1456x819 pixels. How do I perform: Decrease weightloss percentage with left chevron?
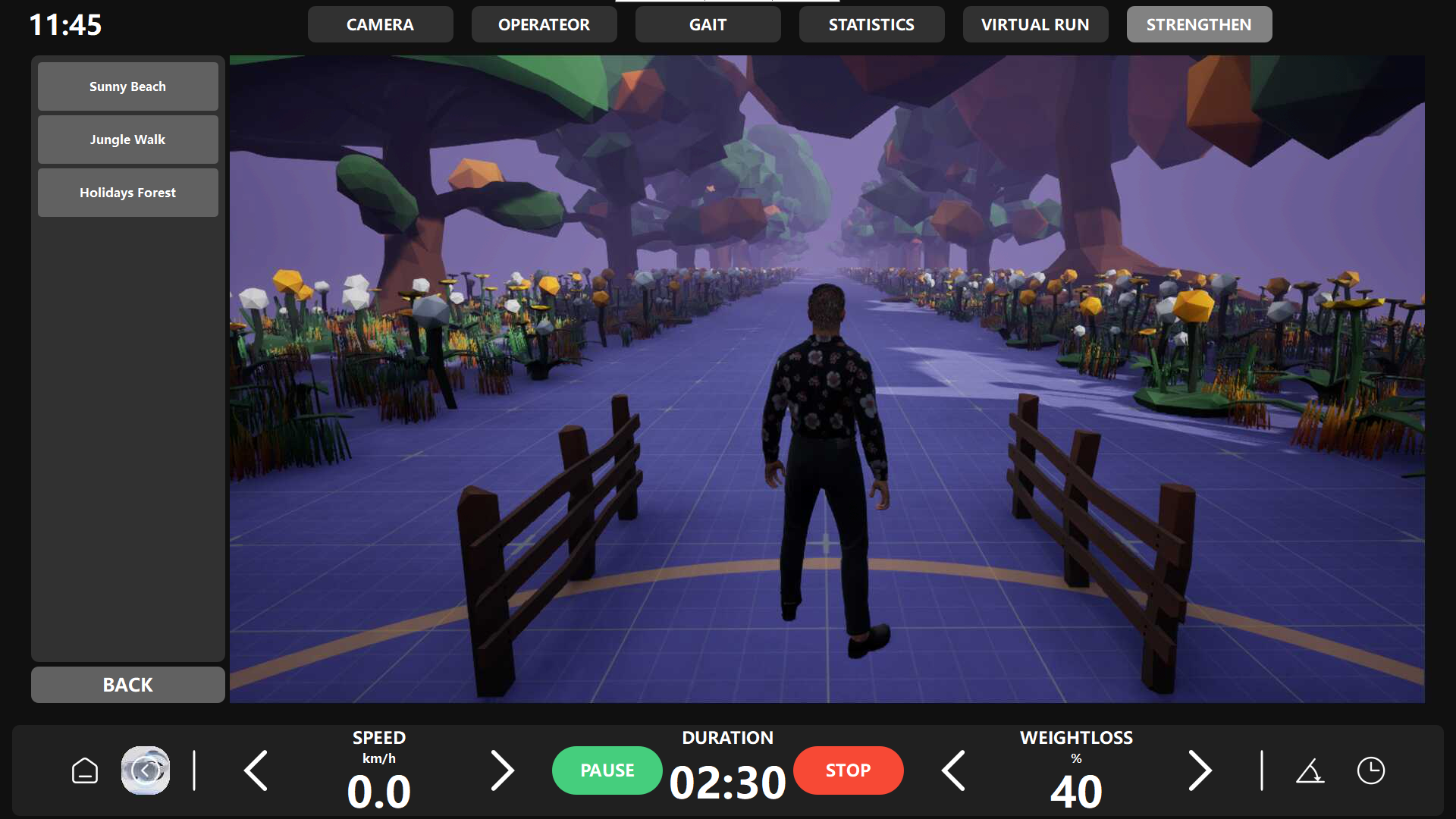[x=953, y=771]
